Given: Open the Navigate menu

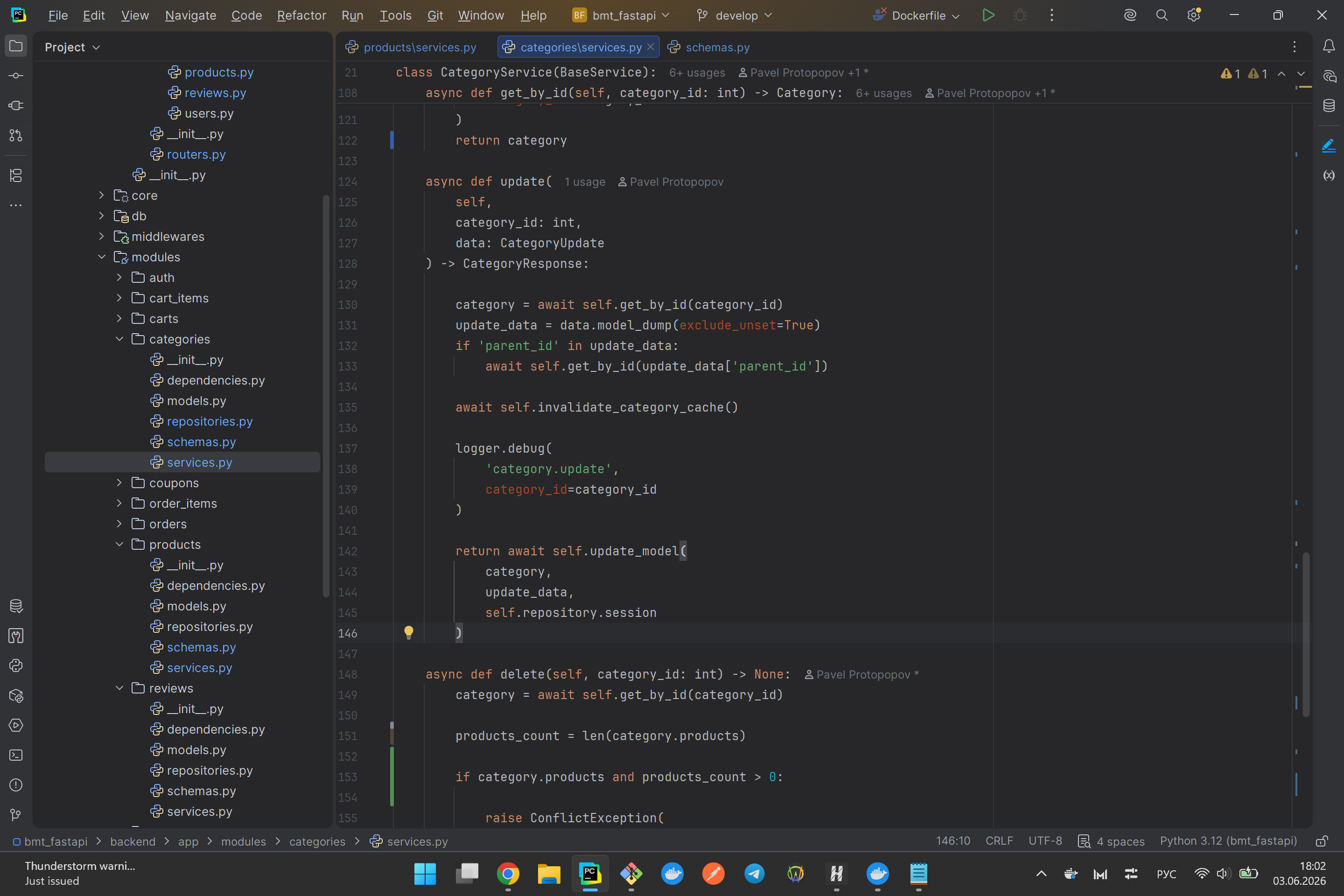Looking at the screenshot, I should [x=190, y=15].
